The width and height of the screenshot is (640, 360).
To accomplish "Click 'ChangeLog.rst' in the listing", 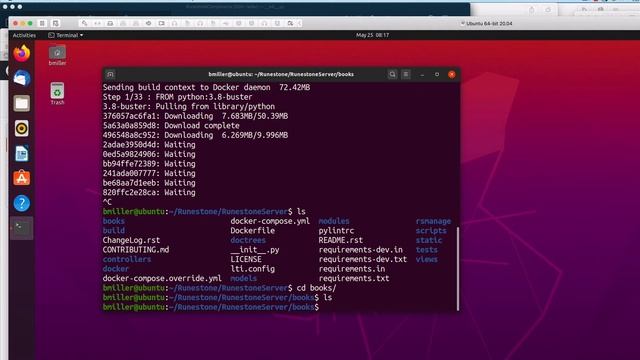I will tap(131, 240).
